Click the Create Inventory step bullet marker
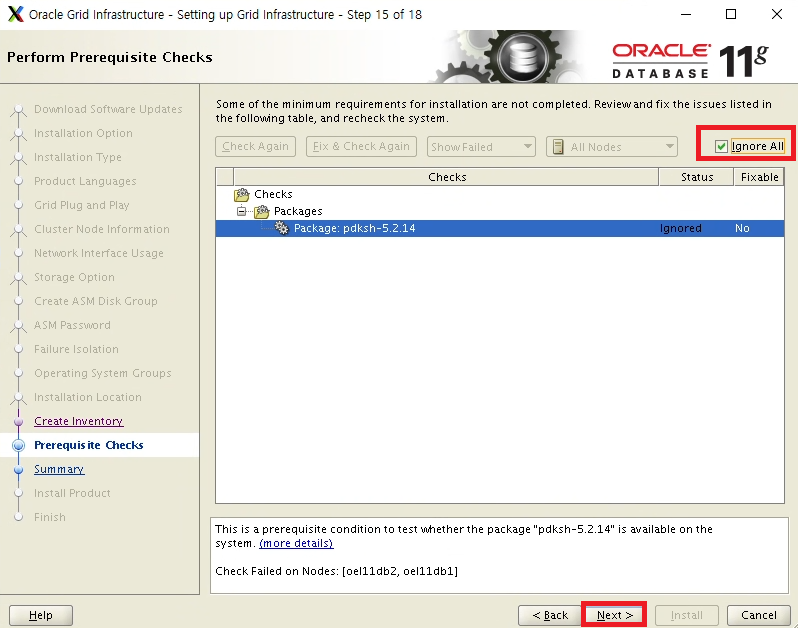798x628 pixels. (19, 421)
